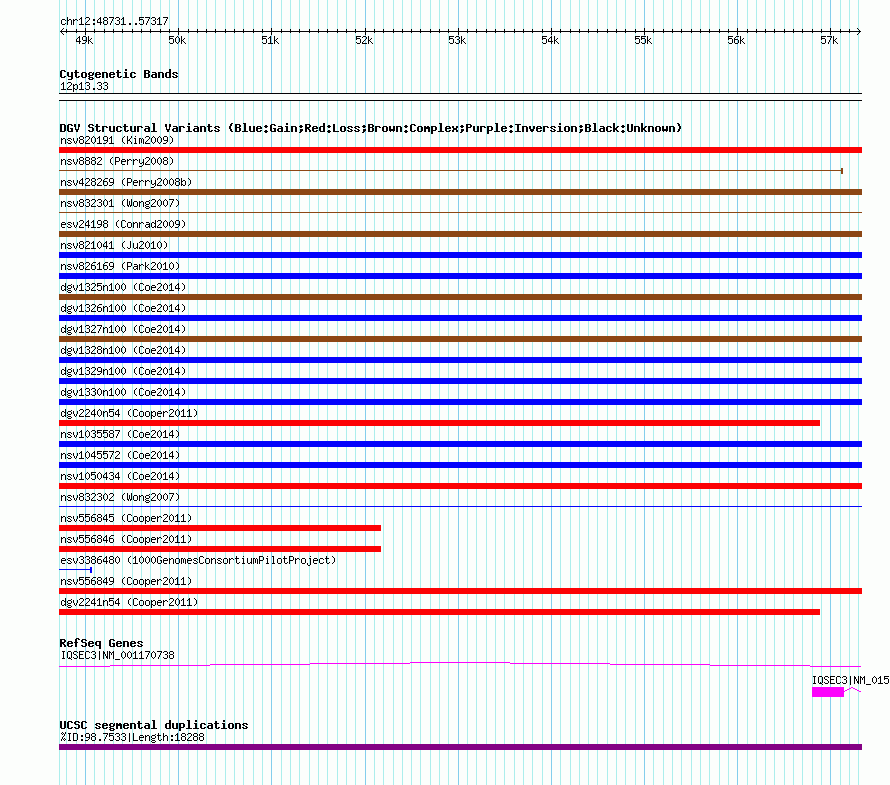Open the purple segmental duplication bar

pyautogui.click(x=460, y=747)
